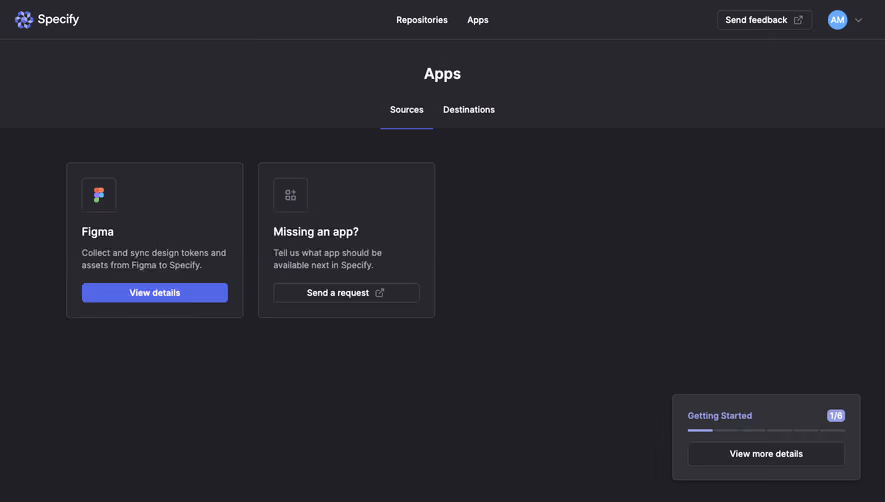Click View more details button

coord(766,453)
